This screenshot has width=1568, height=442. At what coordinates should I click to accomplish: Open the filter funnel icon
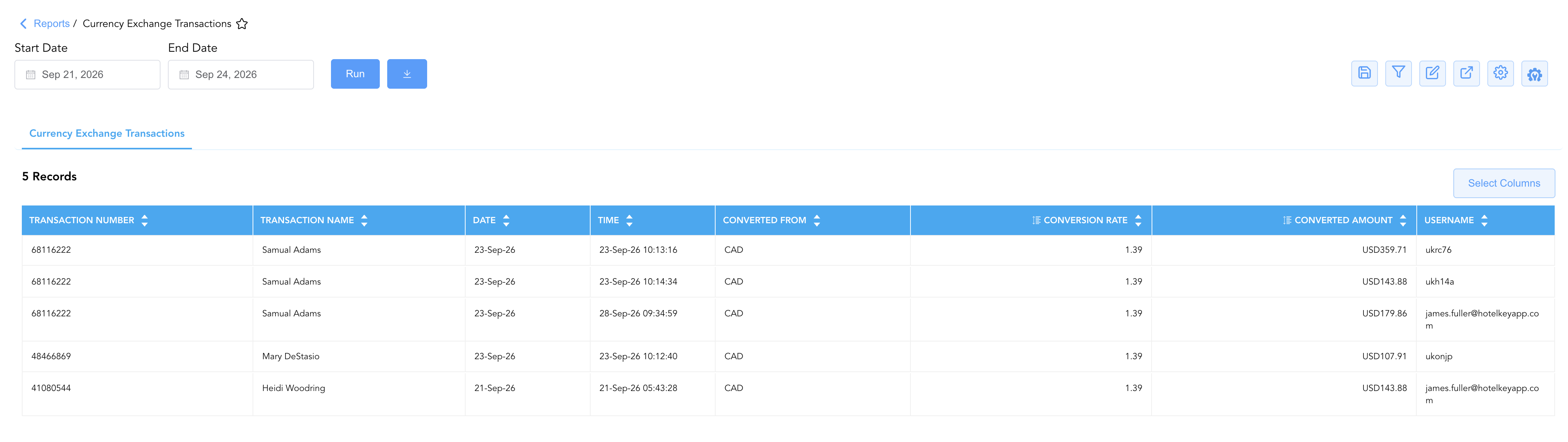[x=1398, y=74]
